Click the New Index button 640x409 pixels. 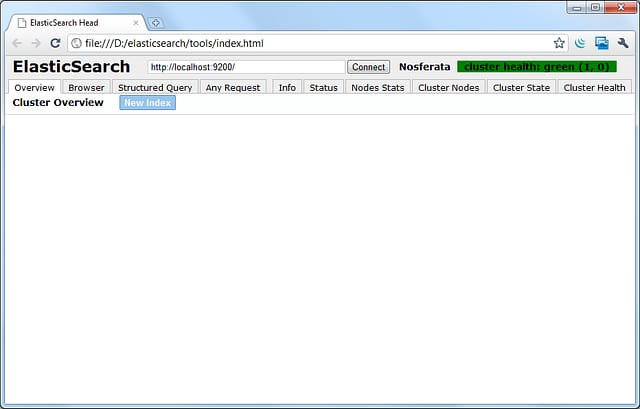point(148,103)
